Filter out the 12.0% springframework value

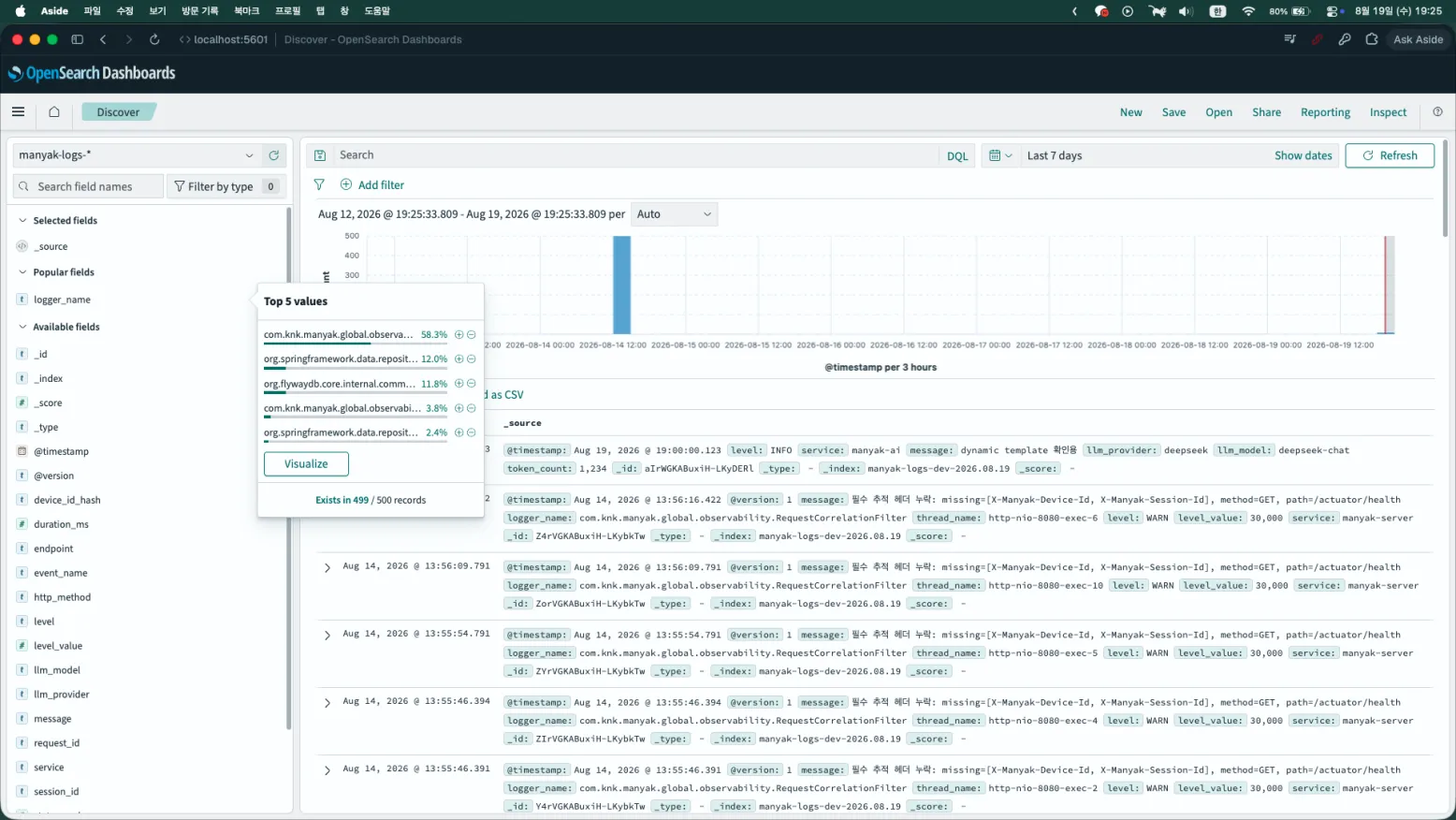(x=472, y=359)
